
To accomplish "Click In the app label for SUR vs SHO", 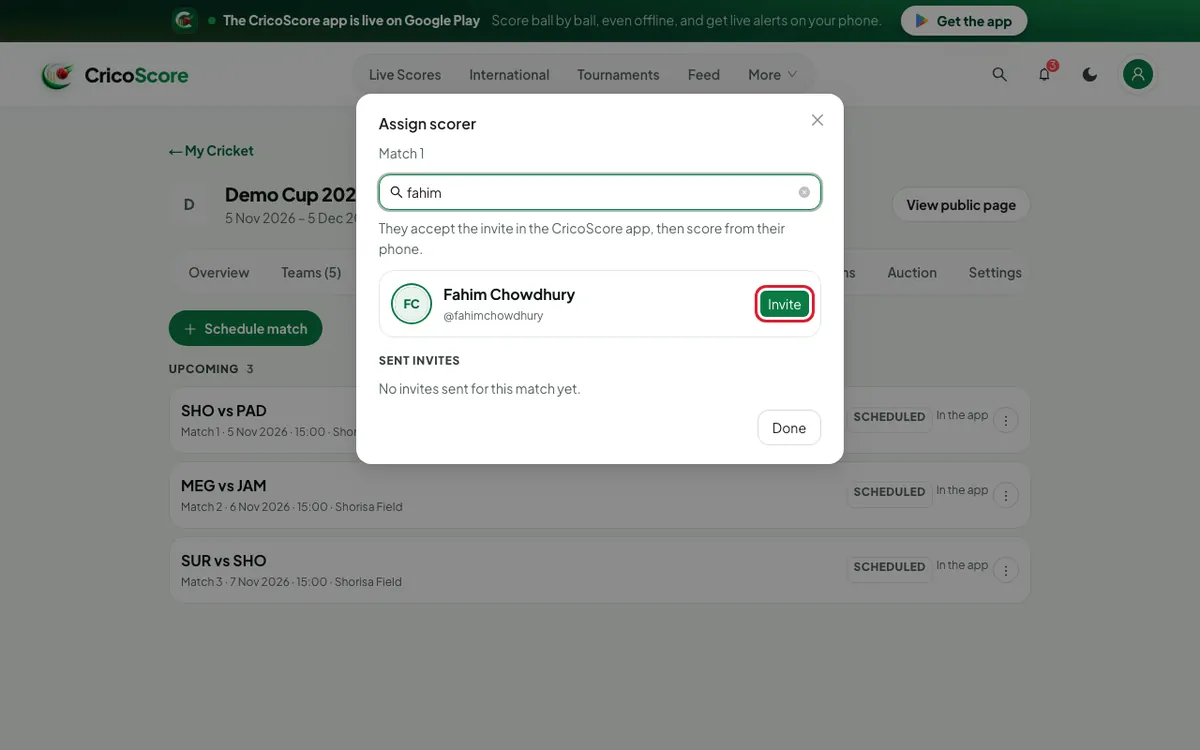I will coord(962,565).
